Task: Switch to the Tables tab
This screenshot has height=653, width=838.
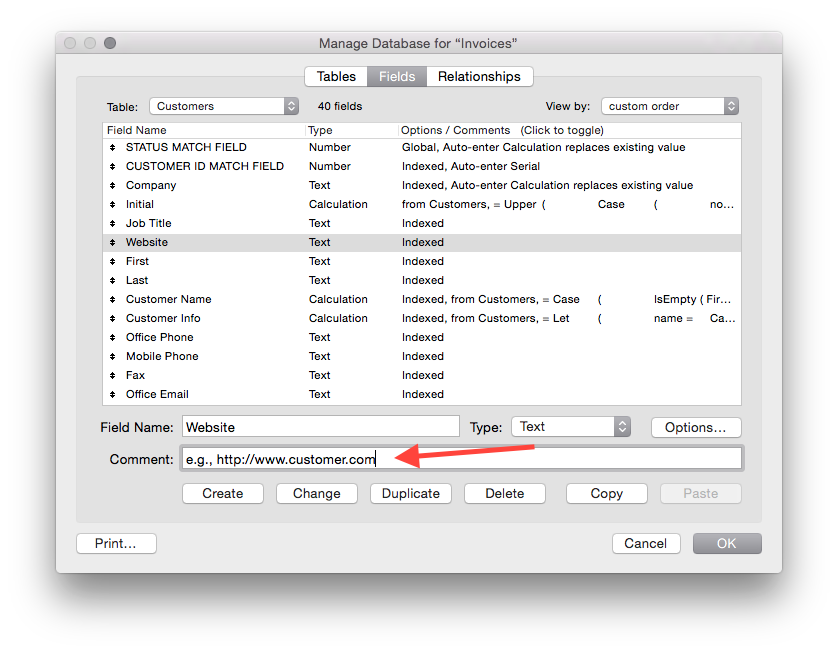Action: [336, 77]
